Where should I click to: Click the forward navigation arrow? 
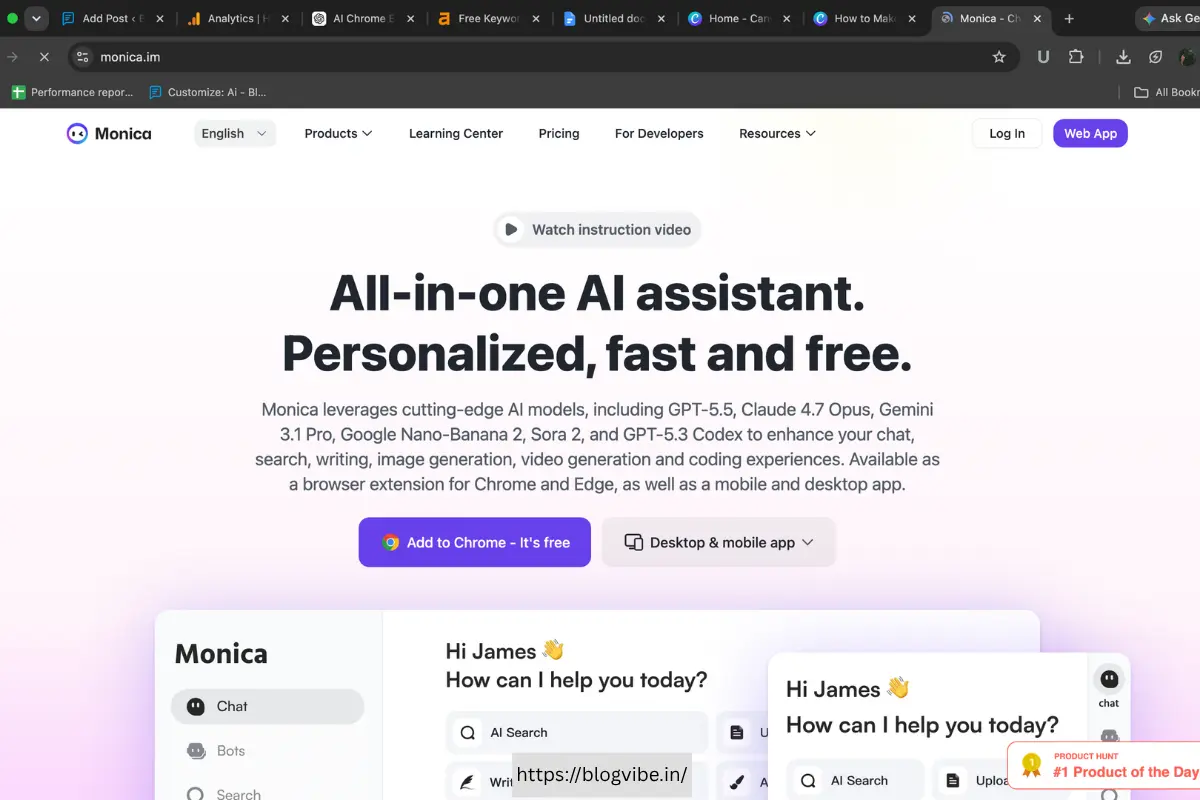tap(13, 57)
